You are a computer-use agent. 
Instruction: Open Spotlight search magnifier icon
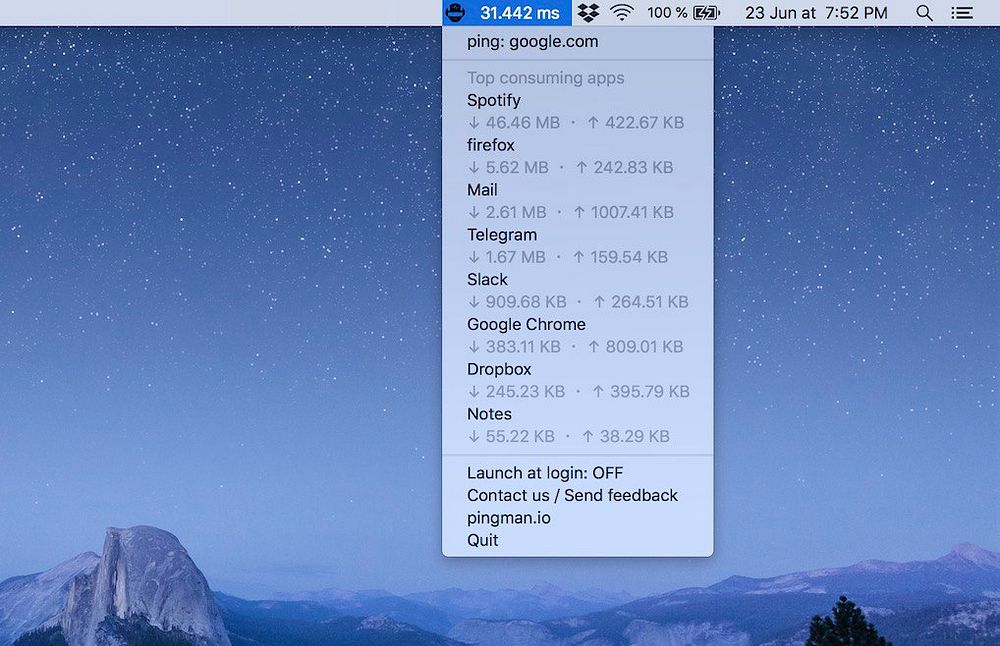click(924, 13)
